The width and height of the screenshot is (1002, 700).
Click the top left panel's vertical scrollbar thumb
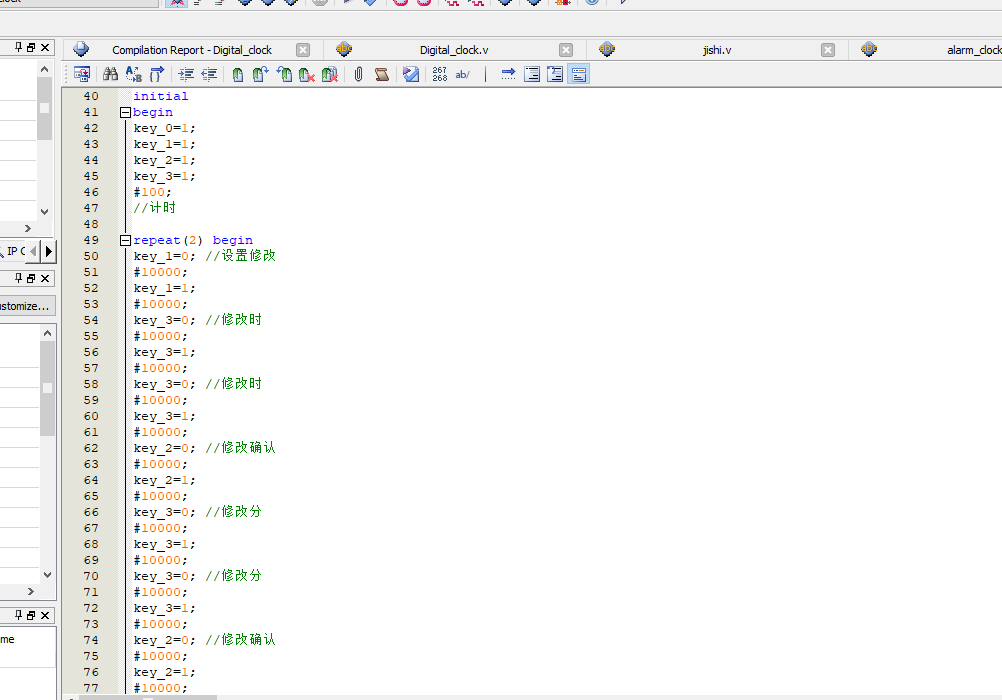pyautogui.click(x=44, y=108)
